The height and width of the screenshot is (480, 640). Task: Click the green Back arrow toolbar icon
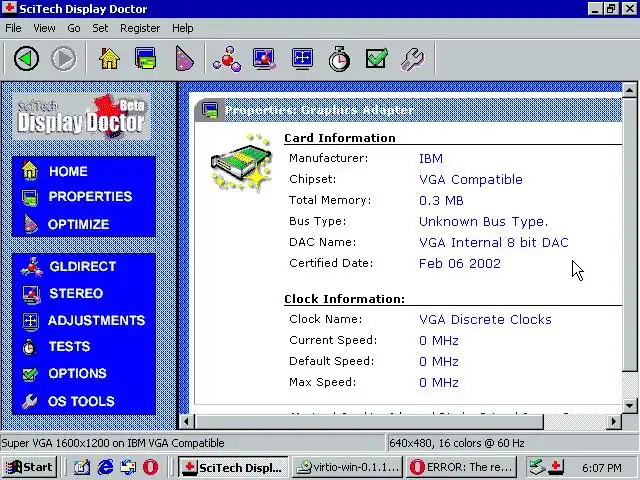(27, 59)
